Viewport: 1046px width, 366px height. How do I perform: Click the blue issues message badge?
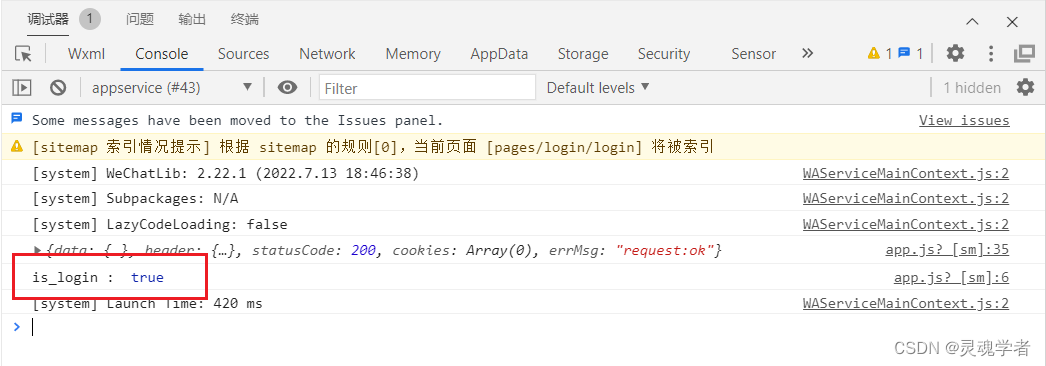click(x=911, y=53)
